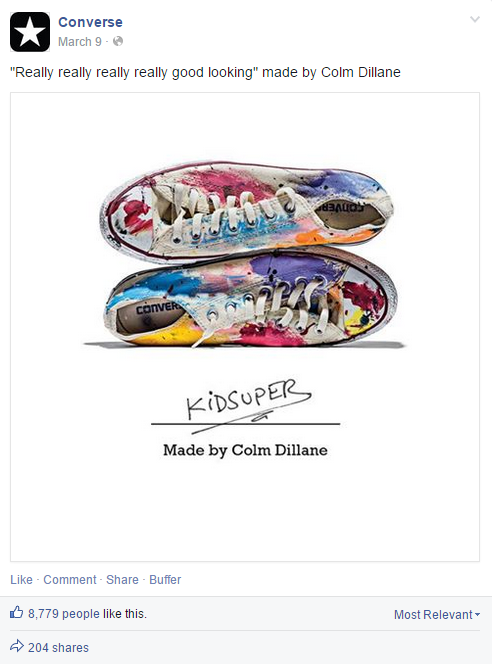Open the photo via the upper painted sneaker
Viewport: 492px width, 664px height.
(x=247, y=210)
